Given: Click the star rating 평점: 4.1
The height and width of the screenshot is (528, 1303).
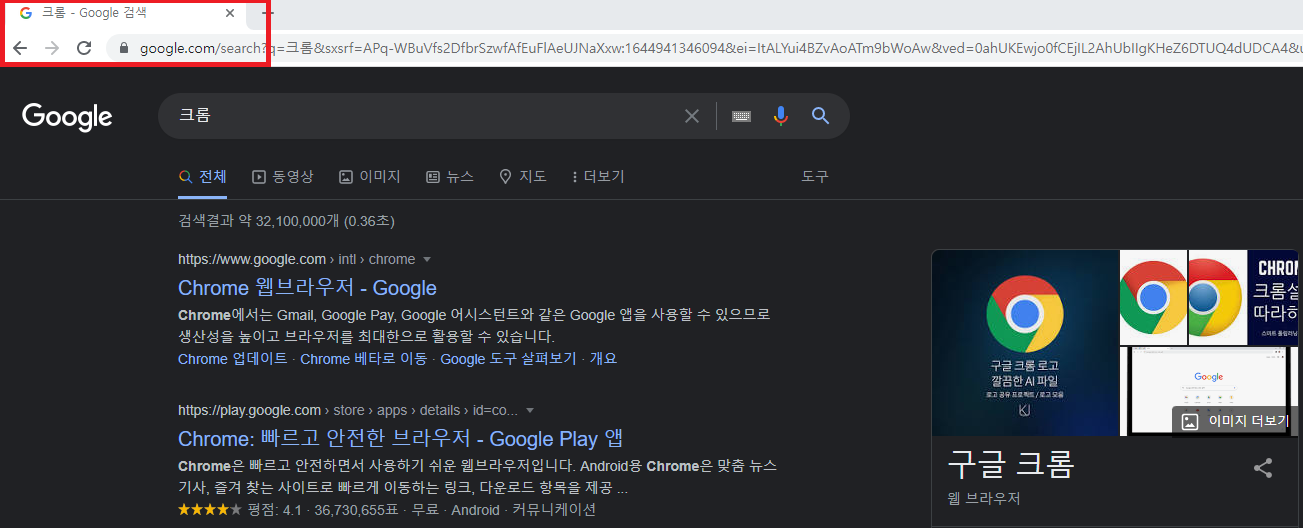Looking at the screenshot, I should (240, 510).
